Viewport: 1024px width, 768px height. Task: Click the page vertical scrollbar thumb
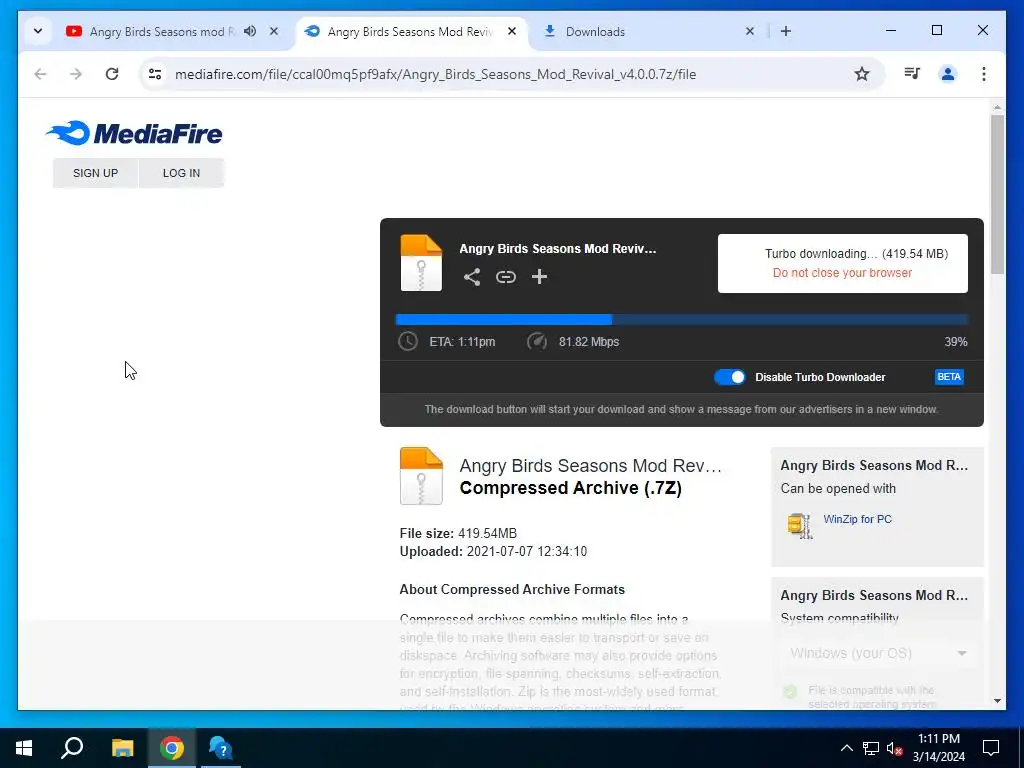click(x=997, y=195)
